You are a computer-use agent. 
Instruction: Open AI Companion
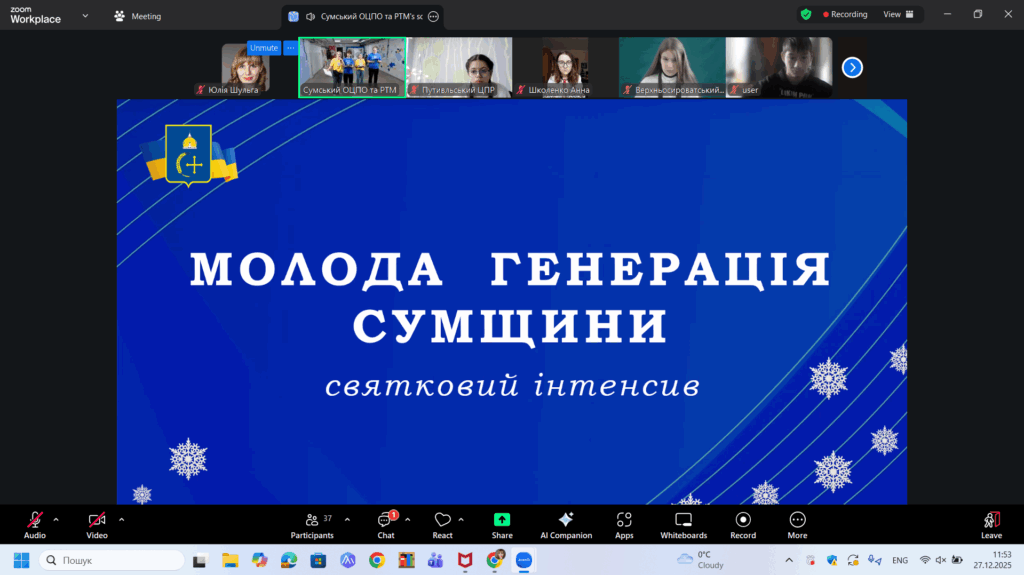(565, 524)
